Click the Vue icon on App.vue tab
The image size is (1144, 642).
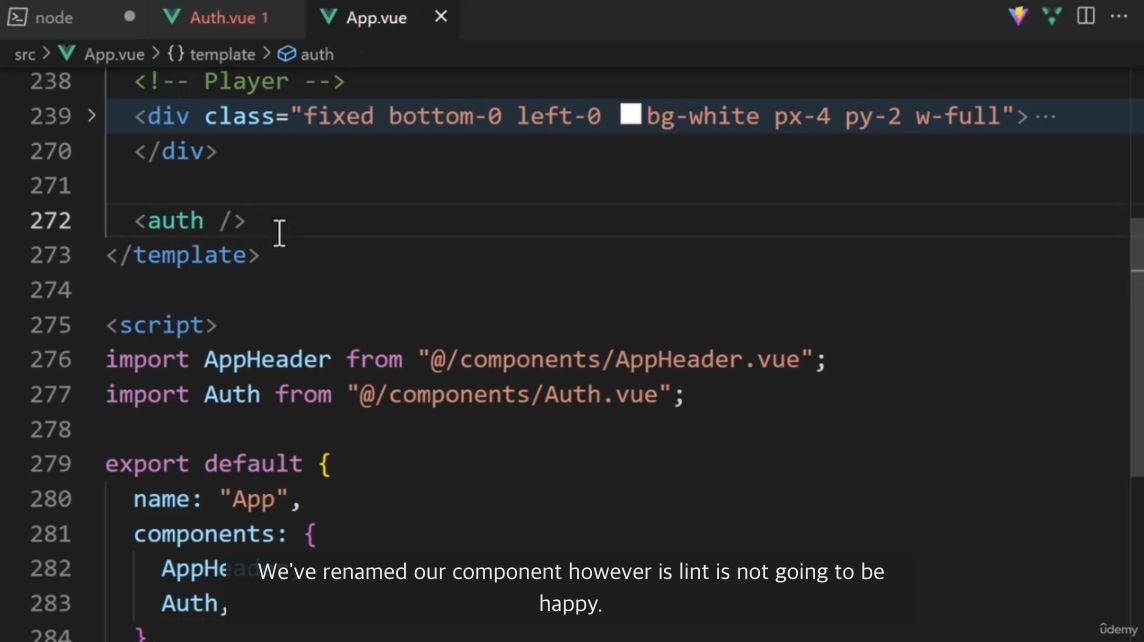click(328, 17)
